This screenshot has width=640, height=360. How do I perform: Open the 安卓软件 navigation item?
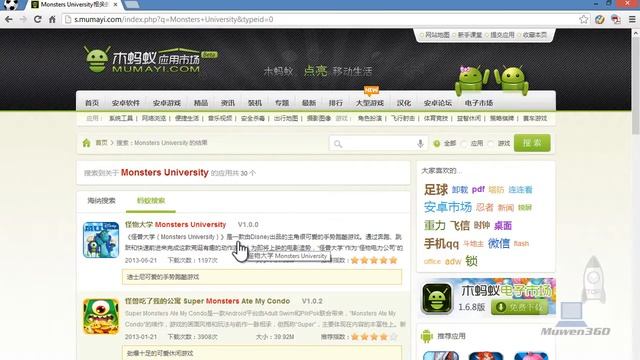click(x=126, y=103)
